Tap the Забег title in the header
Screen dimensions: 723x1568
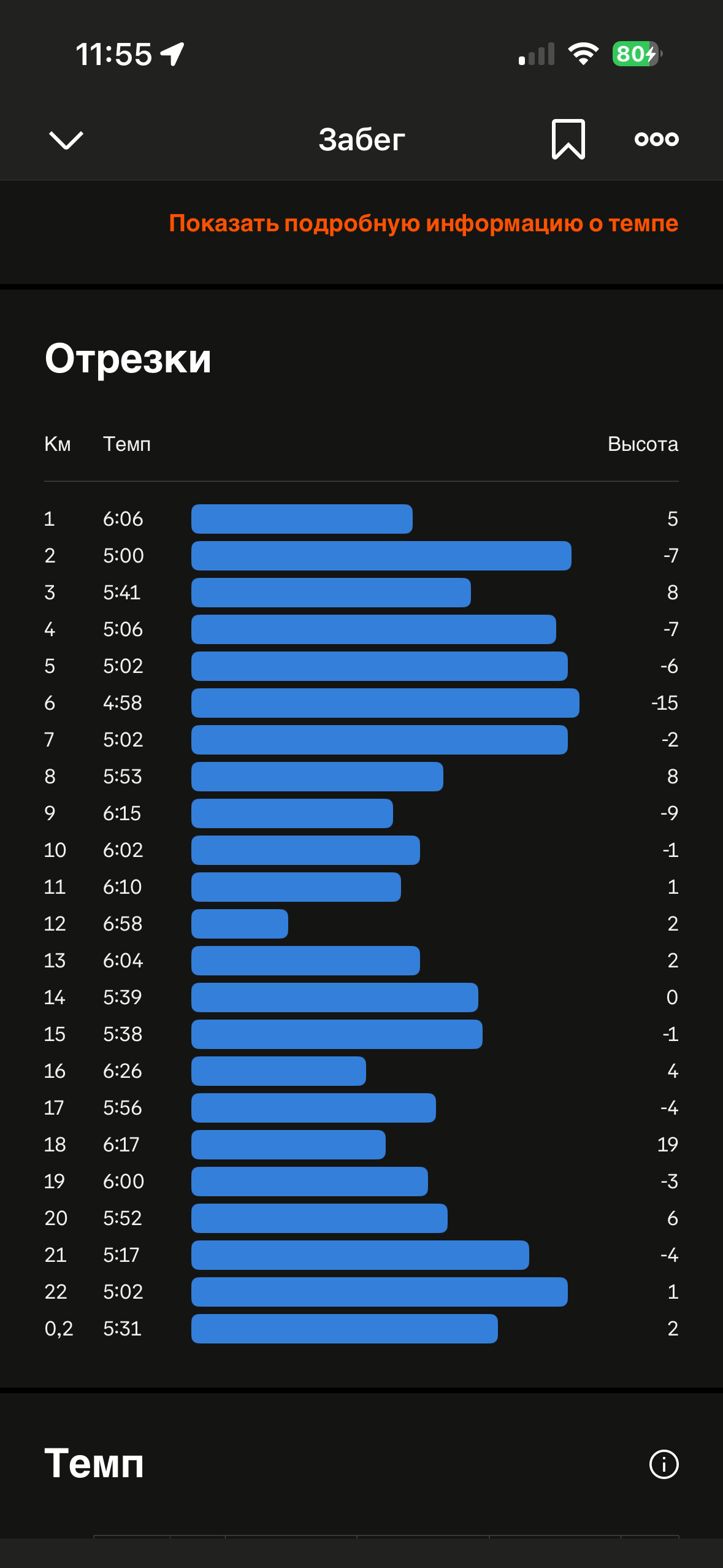pyautogui.click(x=362, y=139)
